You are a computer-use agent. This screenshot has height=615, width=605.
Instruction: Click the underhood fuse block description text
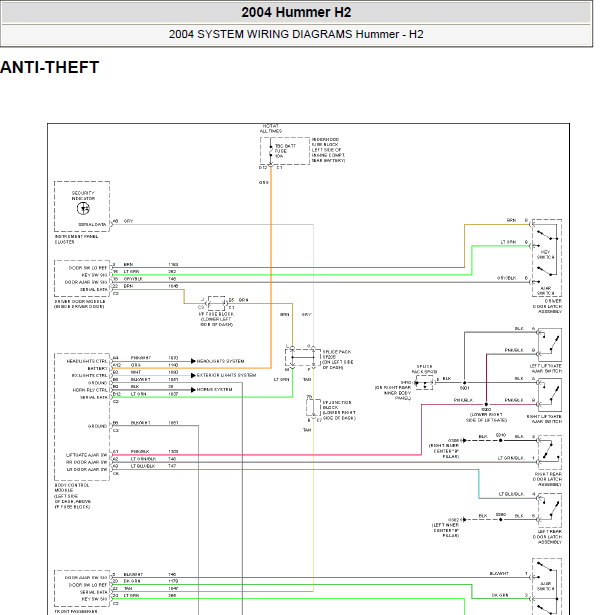click(x=329, y=150)
